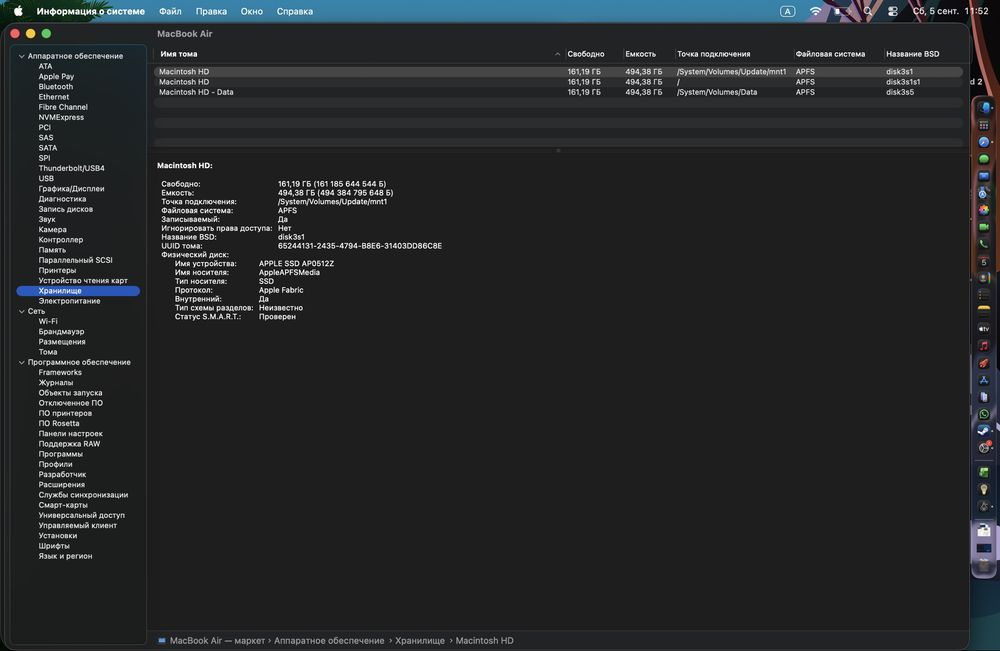Collapse the Аппаратное обеспечение section
Screen dimensions: 1000x651
[x=22, y=56]
